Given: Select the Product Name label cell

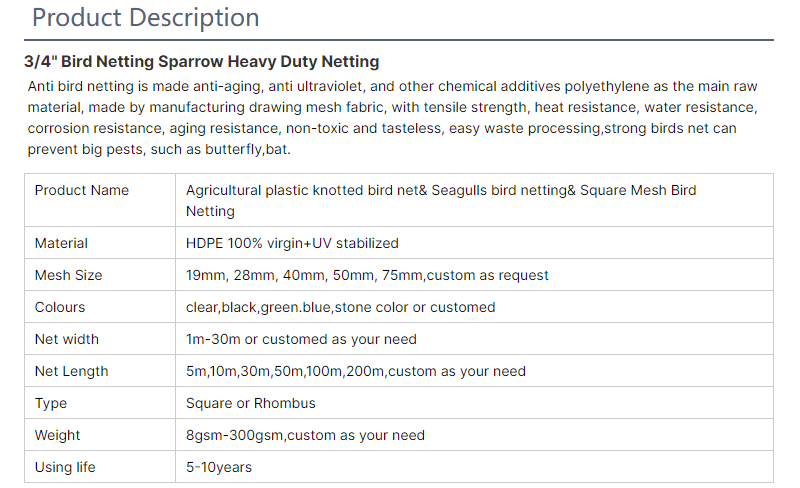Looking at the screenshot, I should point(82,190).
